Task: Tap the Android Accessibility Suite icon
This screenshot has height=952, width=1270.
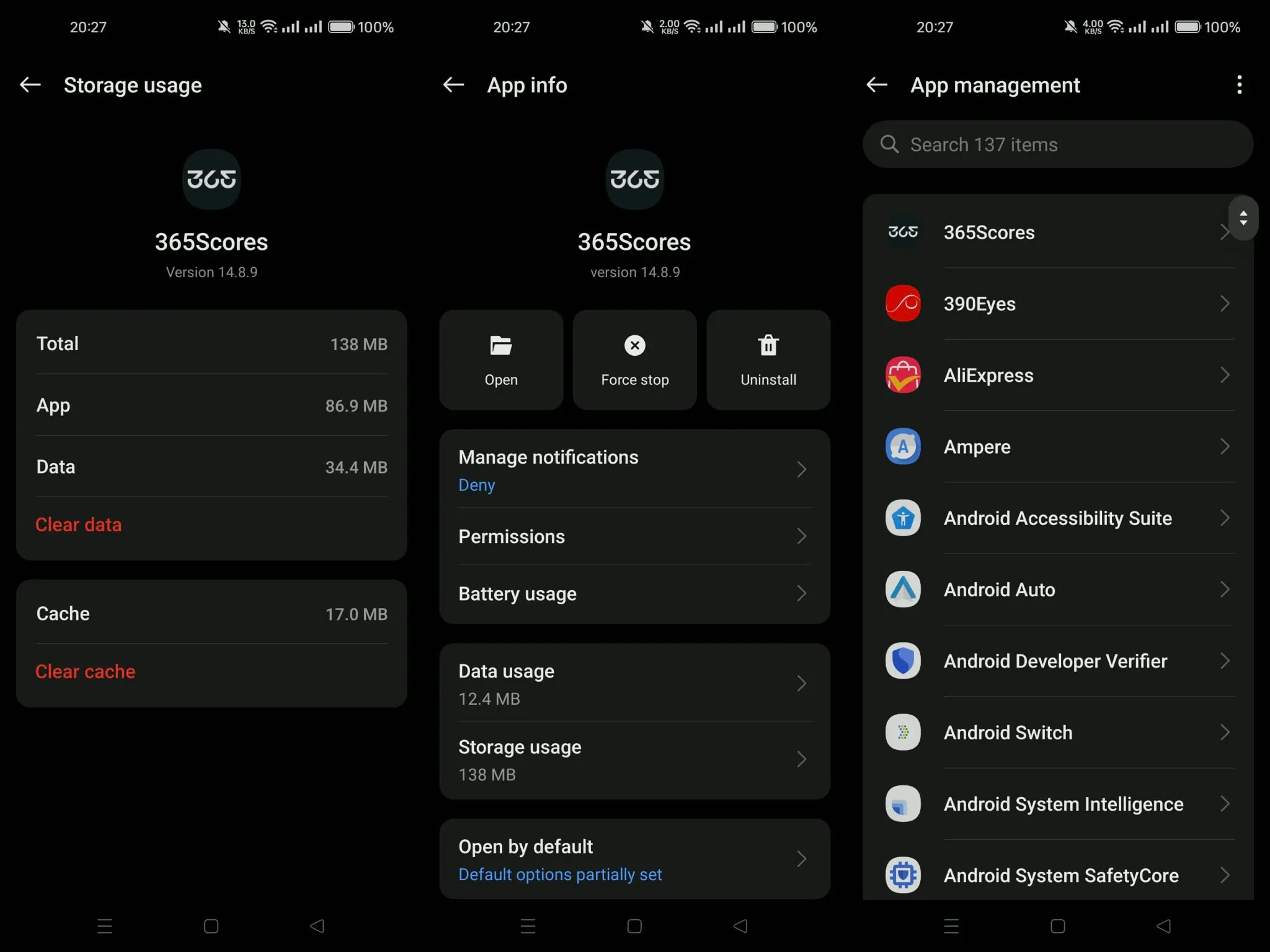Action: pos(903,518)
